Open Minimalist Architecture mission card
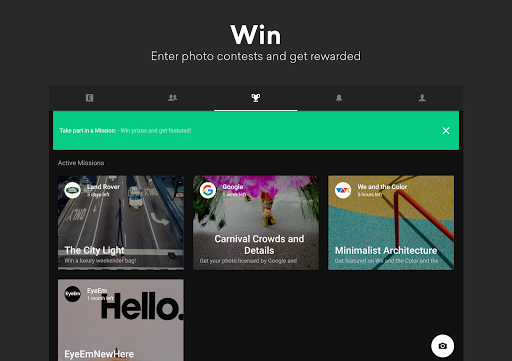 point(391,223)
